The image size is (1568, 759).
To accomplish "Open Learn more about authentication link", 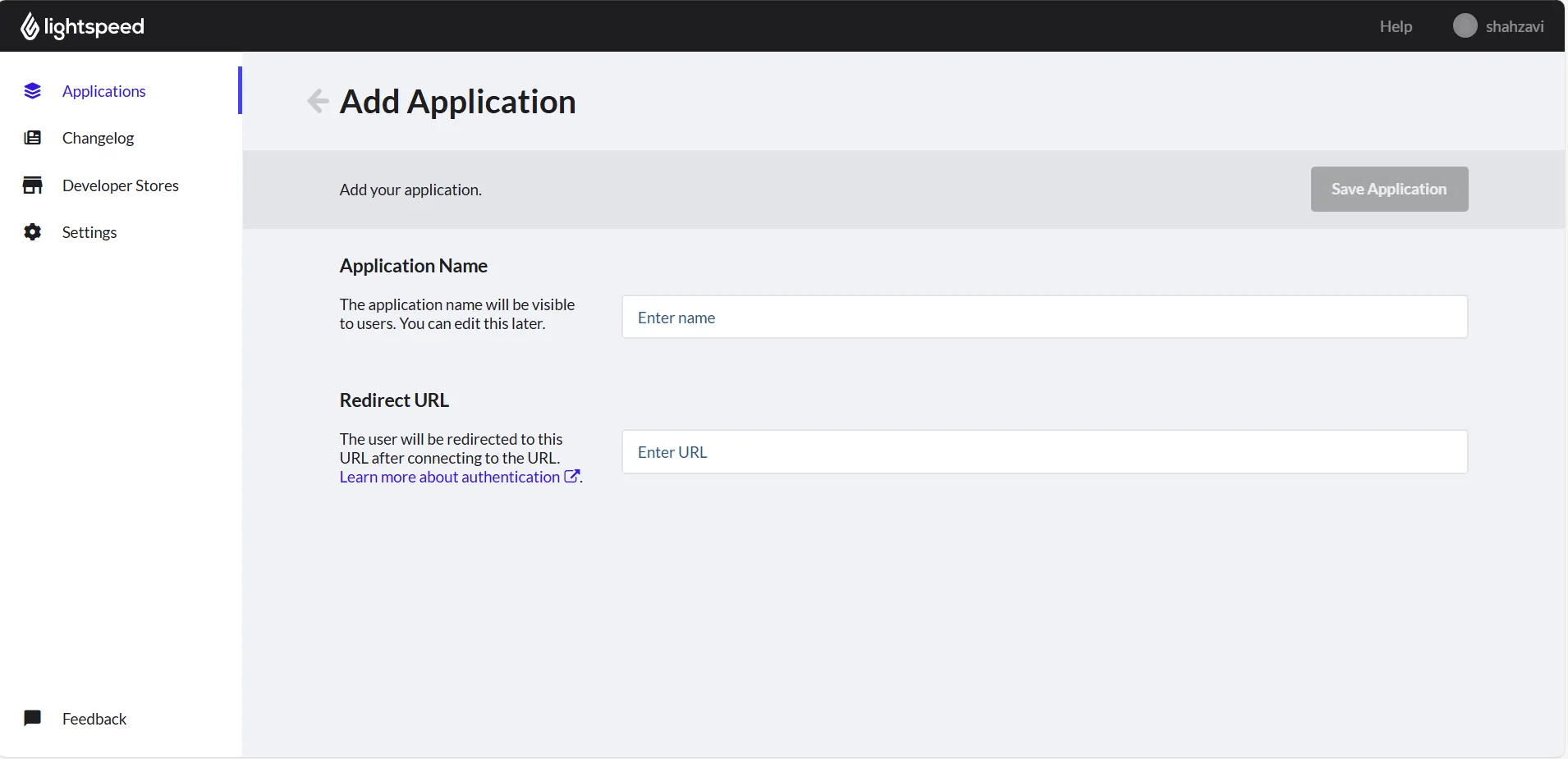I will pos(450,477).
